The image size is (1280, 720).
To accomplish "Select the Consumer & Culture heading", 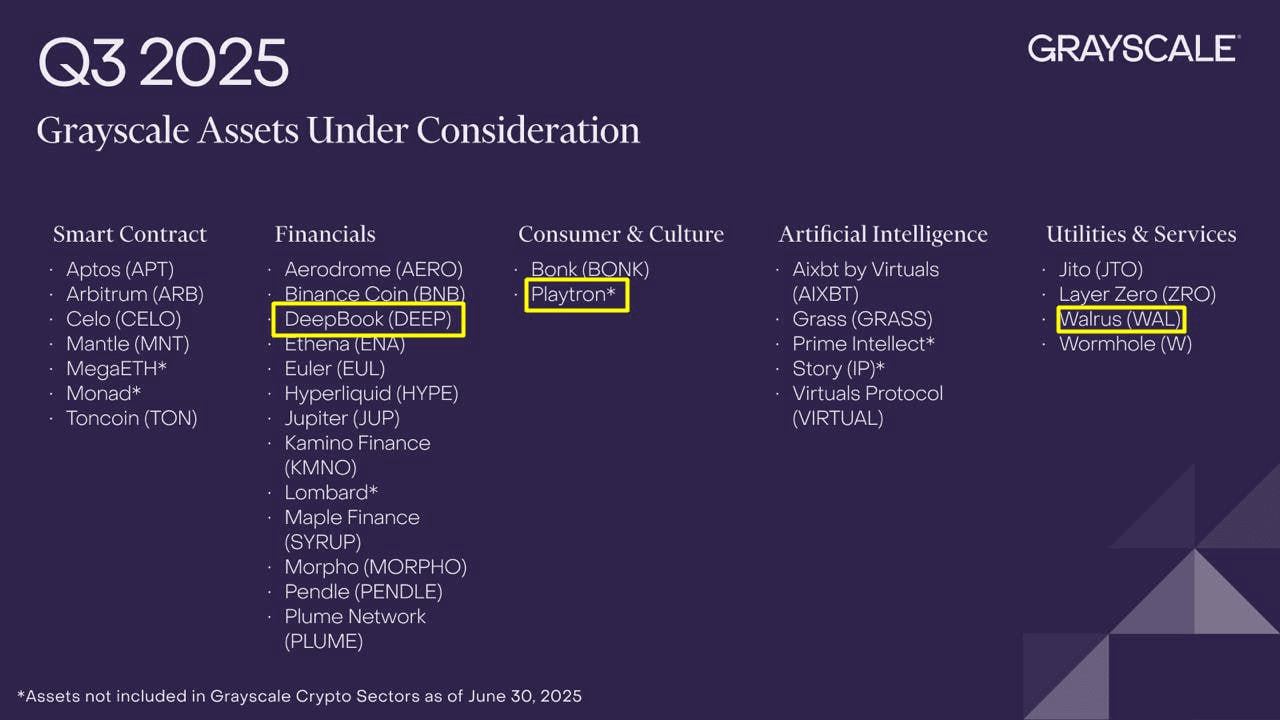I will coord(621,234).
